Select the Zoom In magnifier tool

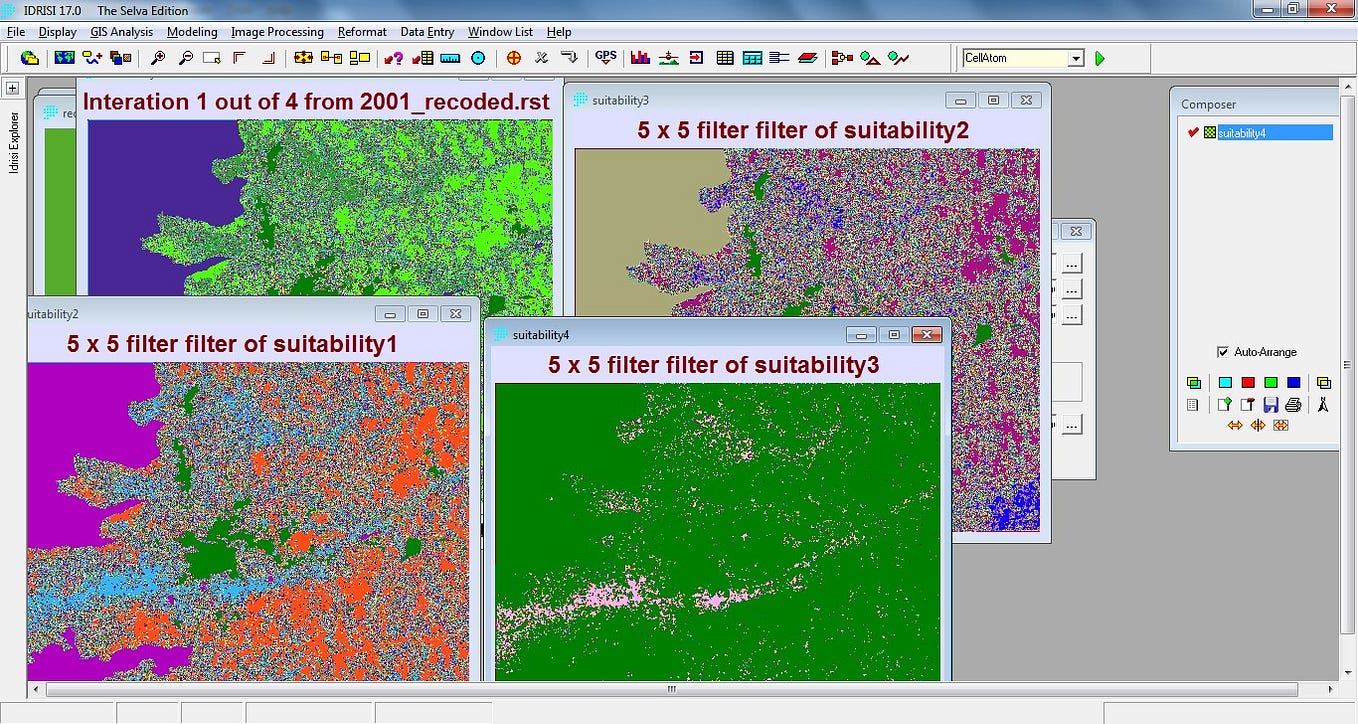[x=156, y=58]
